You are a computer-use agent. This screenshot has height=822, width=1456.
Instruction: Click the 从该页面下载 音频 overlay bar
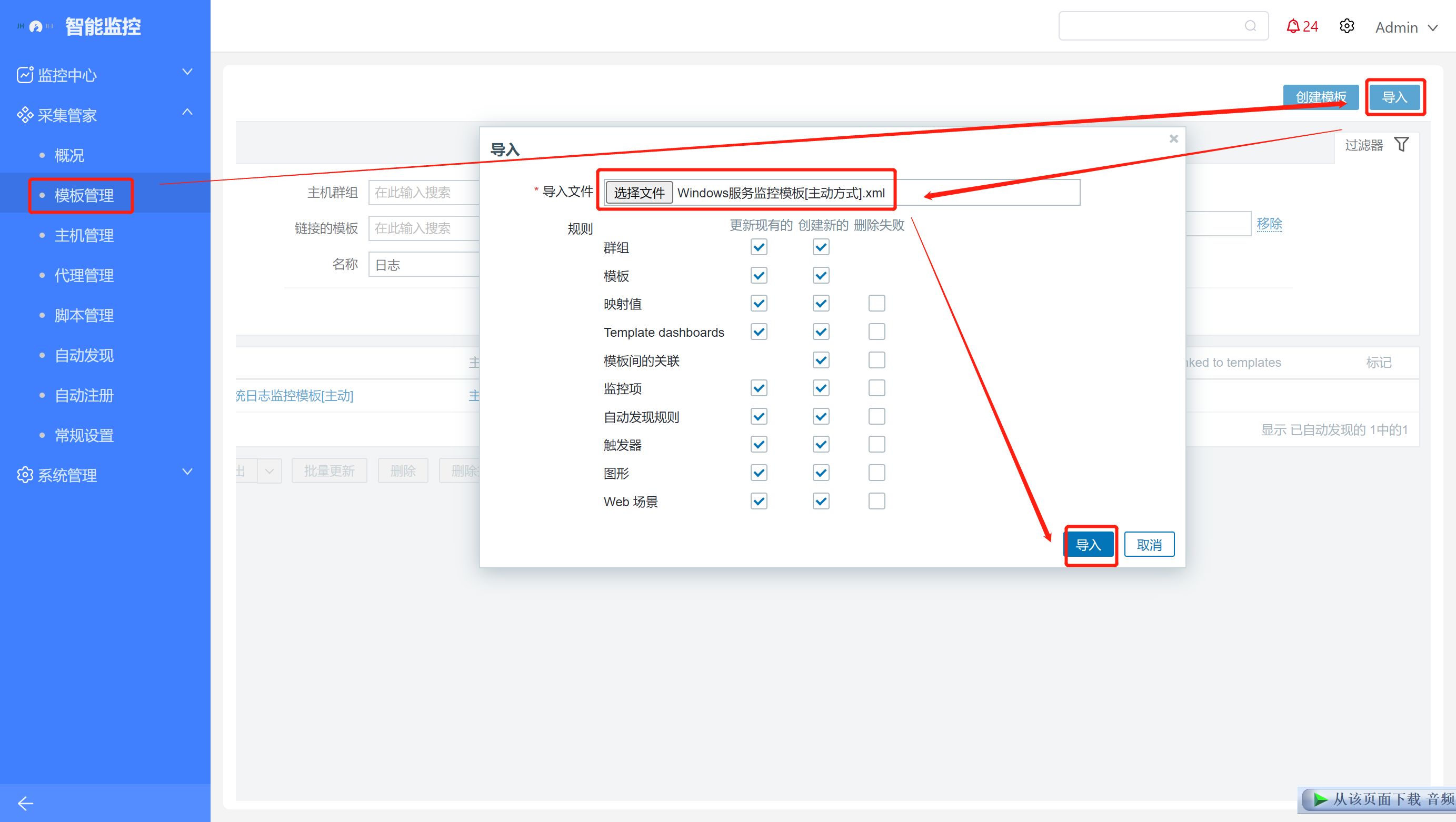[1378, 799]
